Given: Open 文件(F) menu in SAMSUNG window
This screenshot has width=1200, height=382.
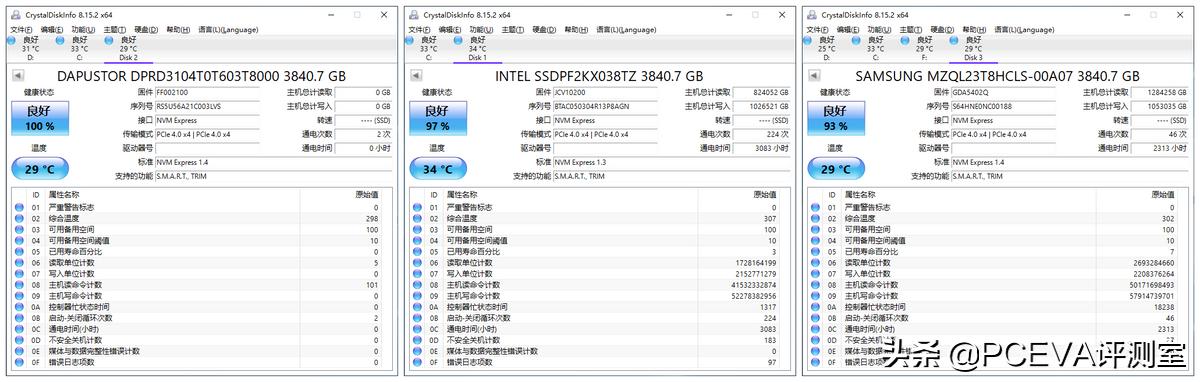Looking at the screenshot, I should 818,29.
